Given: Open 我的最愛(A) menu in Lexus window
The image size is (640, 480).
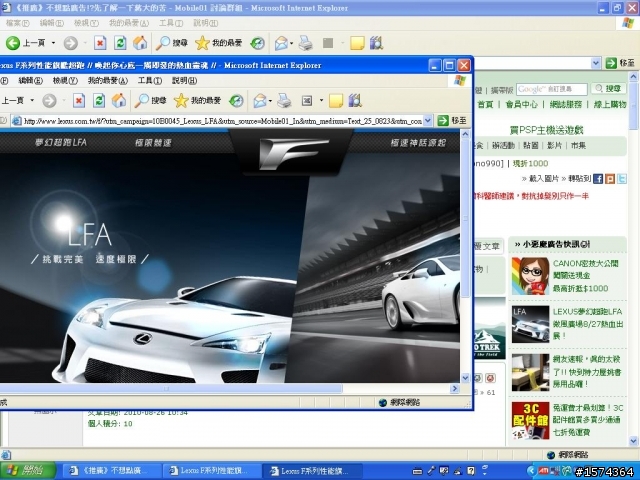Looking at the screenshot, I should click(x=108, y=80).
